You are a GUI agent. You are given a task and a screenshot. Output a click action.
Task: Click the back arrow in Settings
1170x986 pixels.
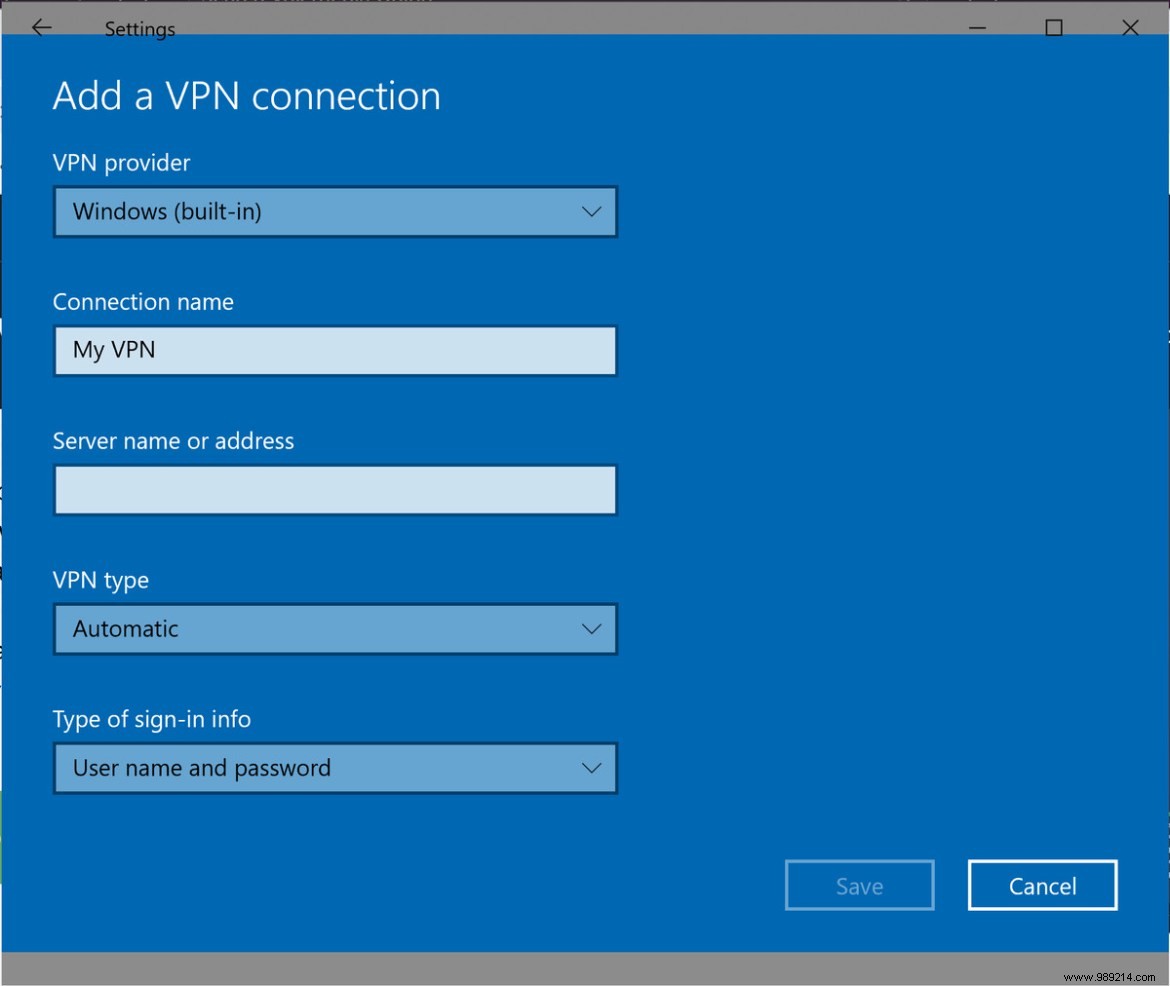tap(41, 27)
